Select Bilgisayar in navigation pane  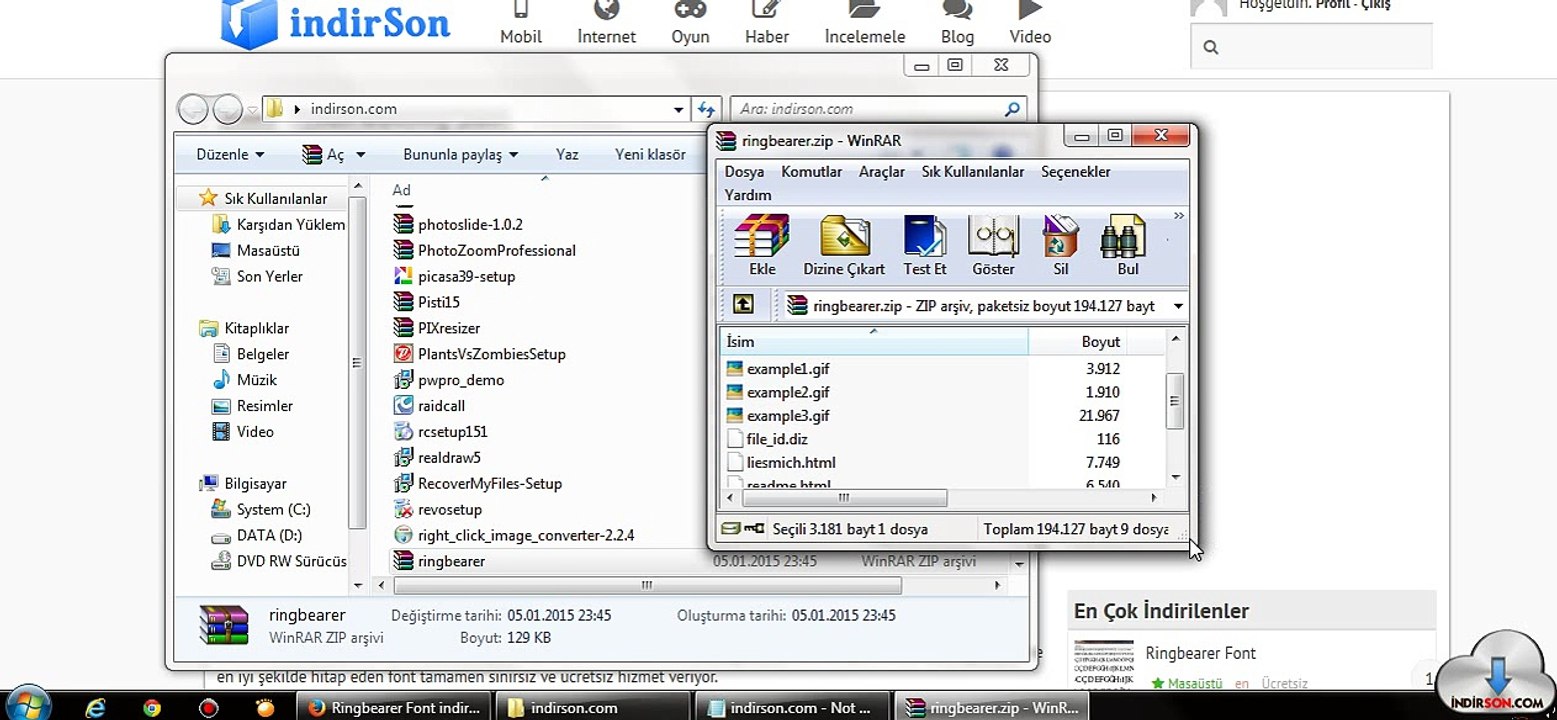click(x=243, y=483)
